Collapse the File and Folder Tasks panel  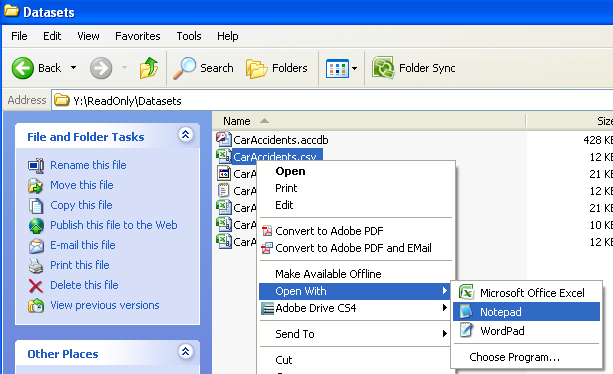click(x=186, y=134)
